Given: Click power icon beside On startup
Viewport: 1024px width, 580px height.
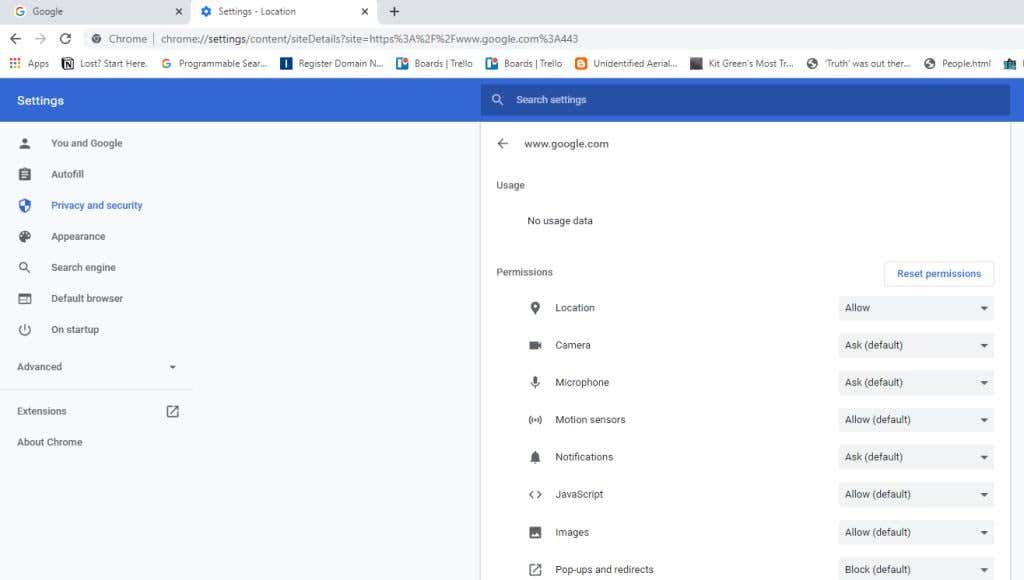Looking at the screenshot, I should coord(25,330).
